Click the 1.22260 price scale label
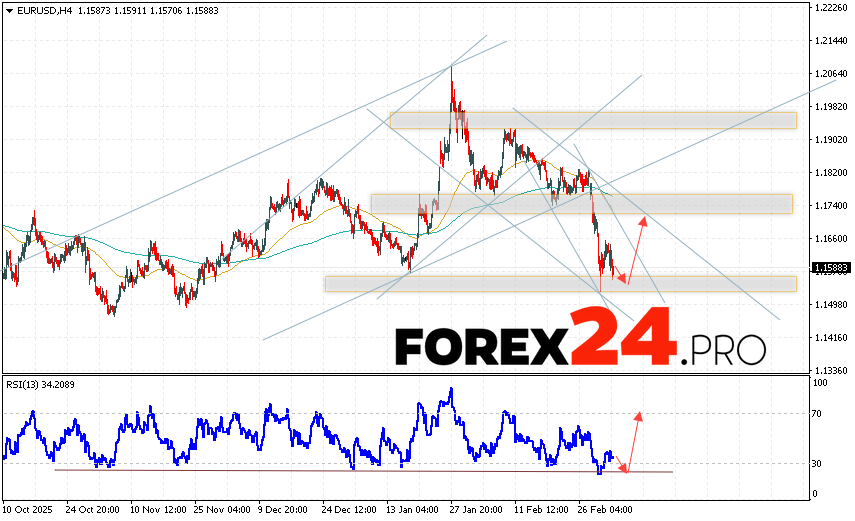 [x=829, y=8]
